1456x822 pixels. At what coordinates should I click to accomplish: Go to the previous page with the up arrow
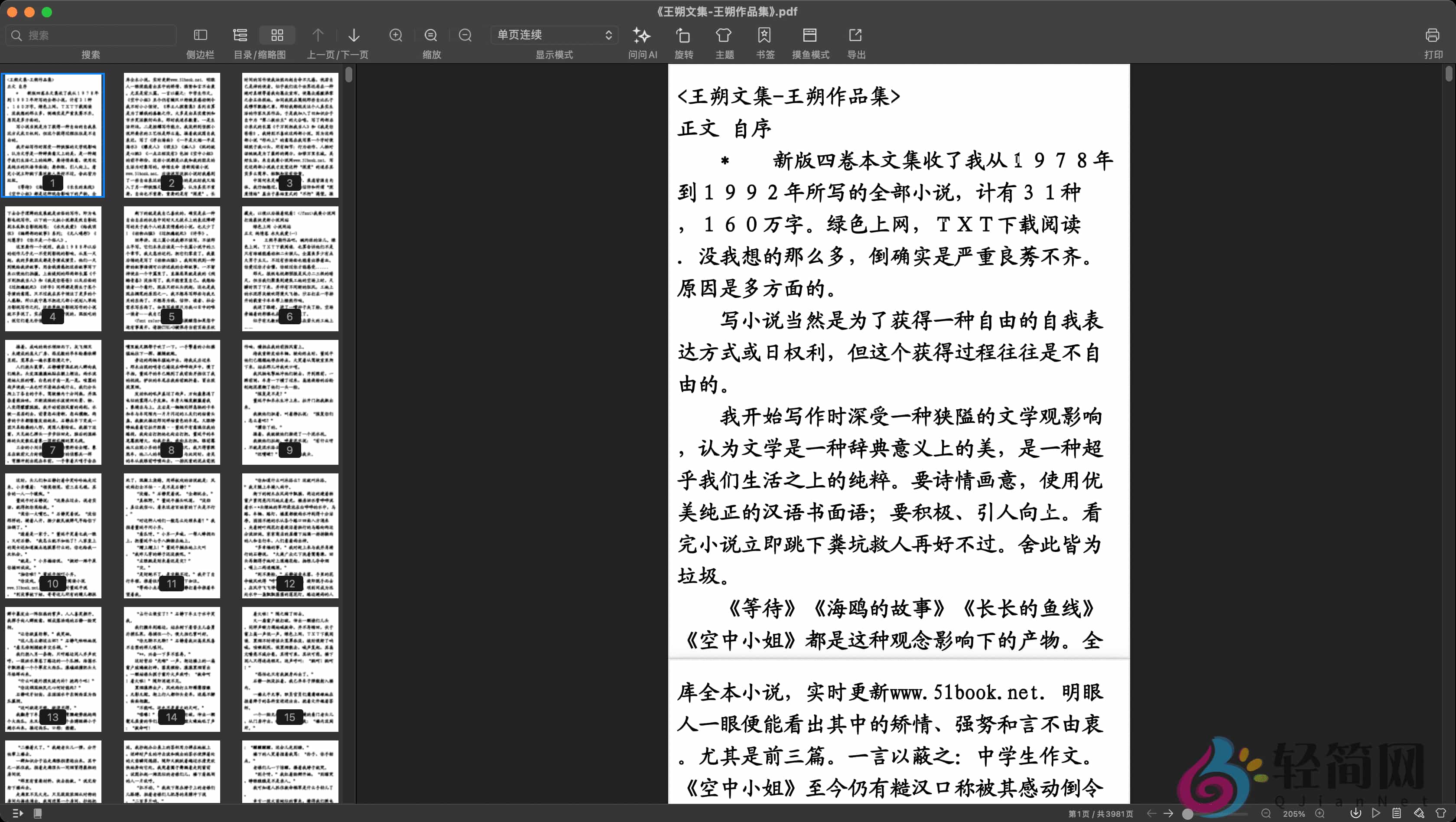click(318, 35)
